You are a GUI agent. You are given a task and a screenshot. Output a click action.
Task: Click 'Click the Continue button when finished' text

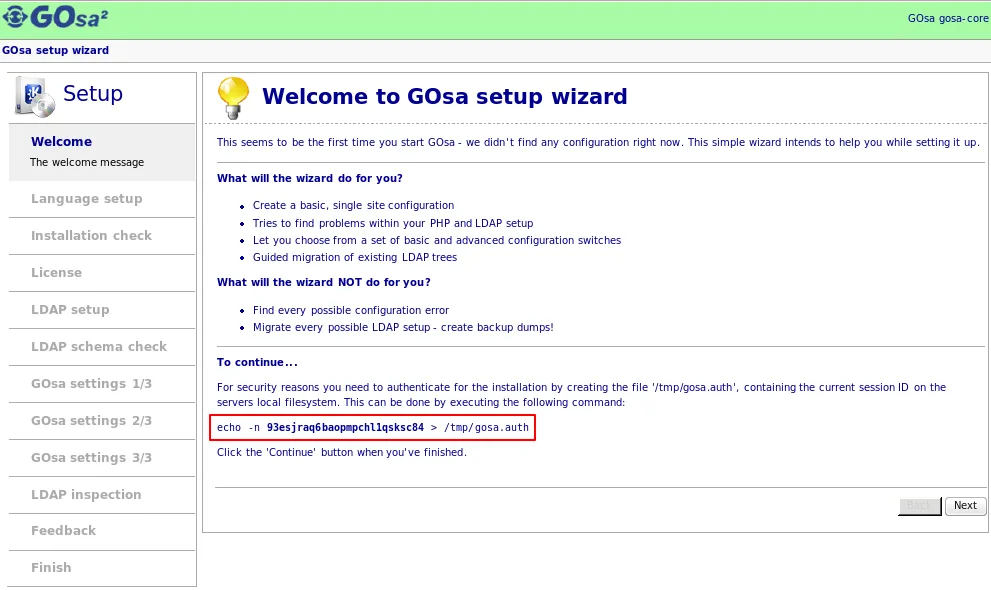point(342,452)
